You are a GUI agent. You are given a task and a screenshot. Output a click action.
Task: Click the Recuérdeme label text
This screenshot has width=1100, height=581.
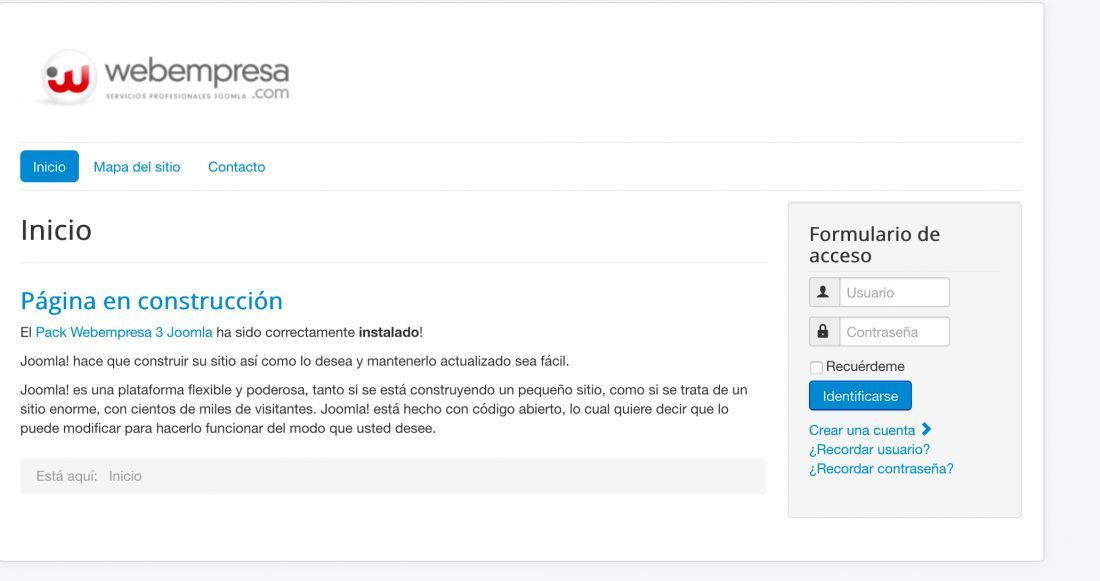tap(865, 366)
